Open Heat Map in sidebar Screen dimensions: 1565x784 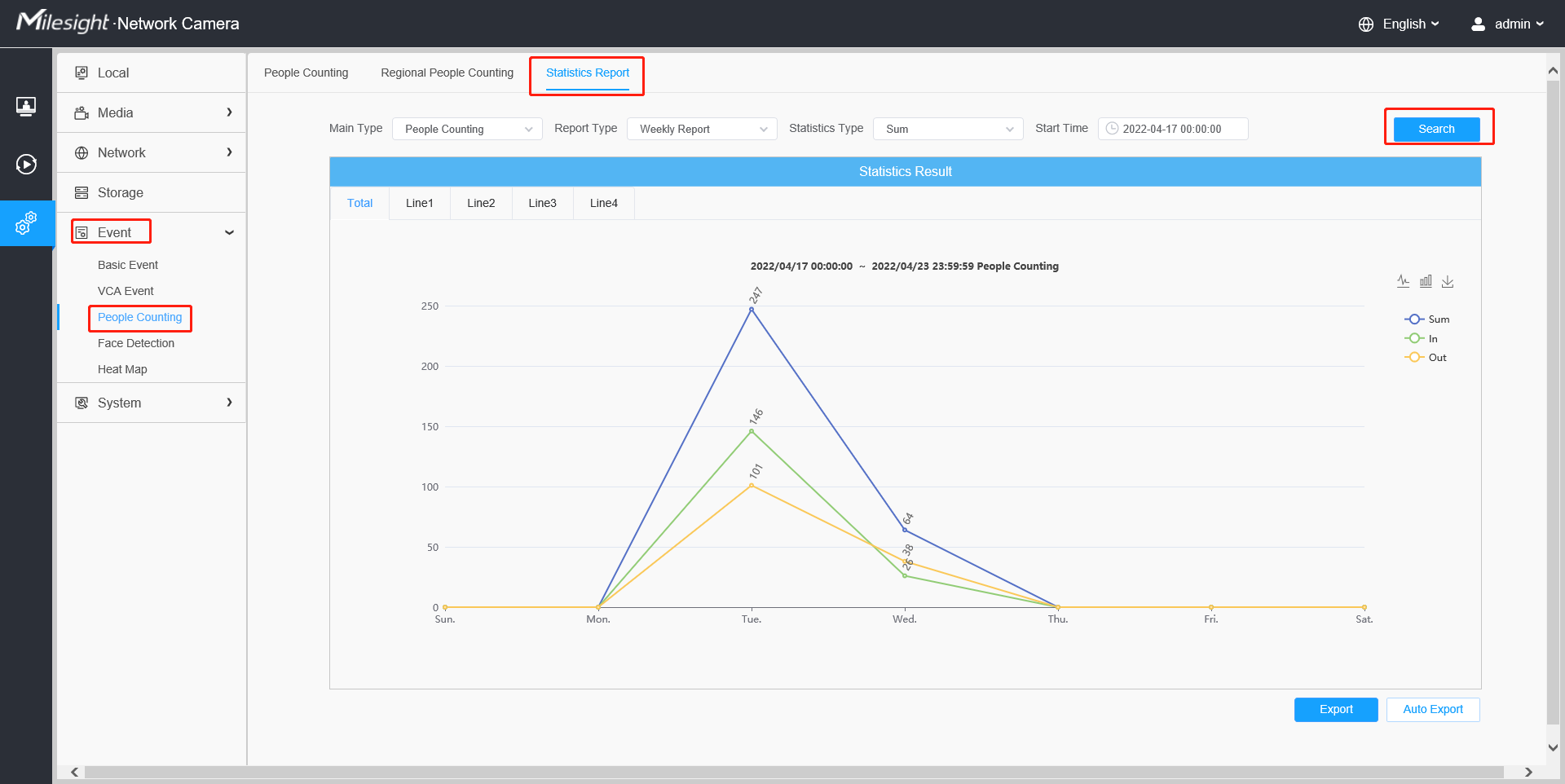(x=122, y=369)
